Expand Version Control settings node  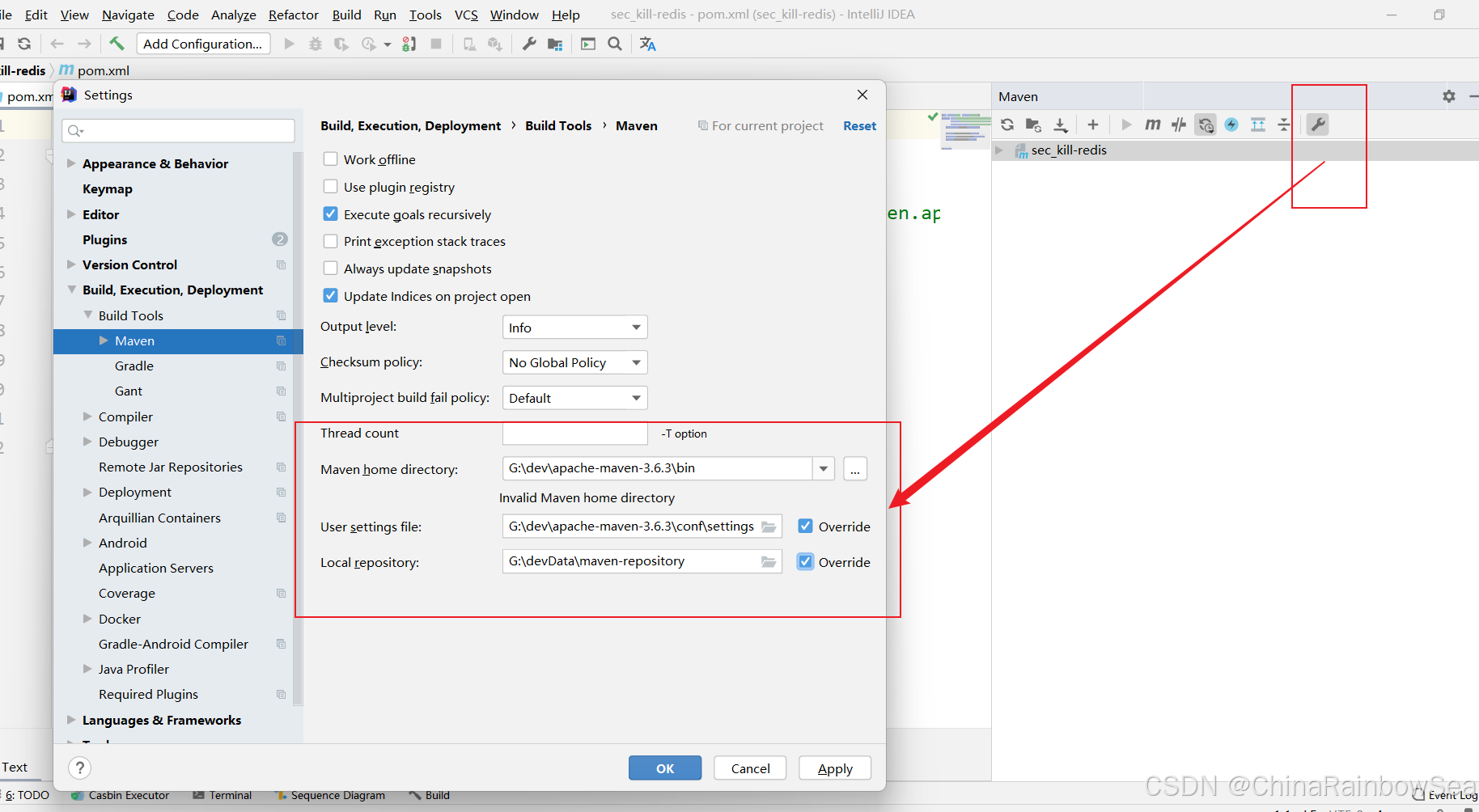pyautogui.click(x=71, y=264)
